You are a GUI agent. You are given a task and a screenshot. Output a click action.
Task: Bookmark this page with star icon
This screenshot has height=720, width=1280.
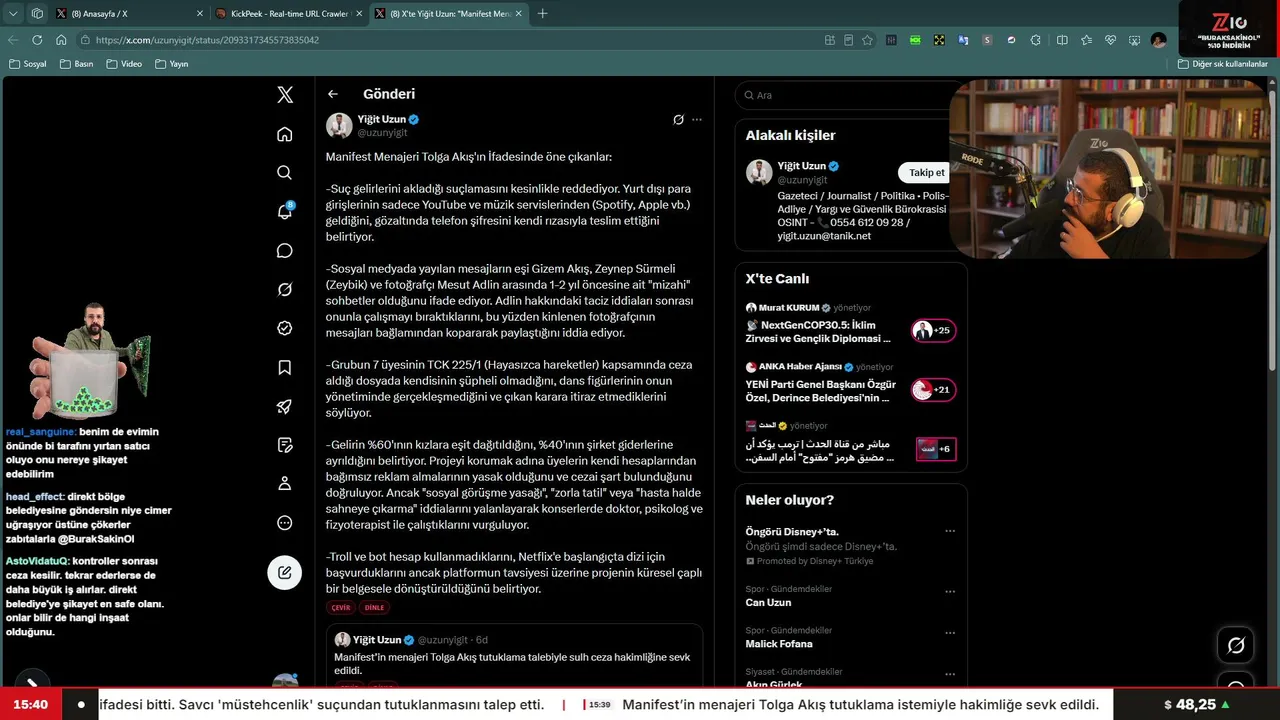pyautogui.click(x=867, y=40)
